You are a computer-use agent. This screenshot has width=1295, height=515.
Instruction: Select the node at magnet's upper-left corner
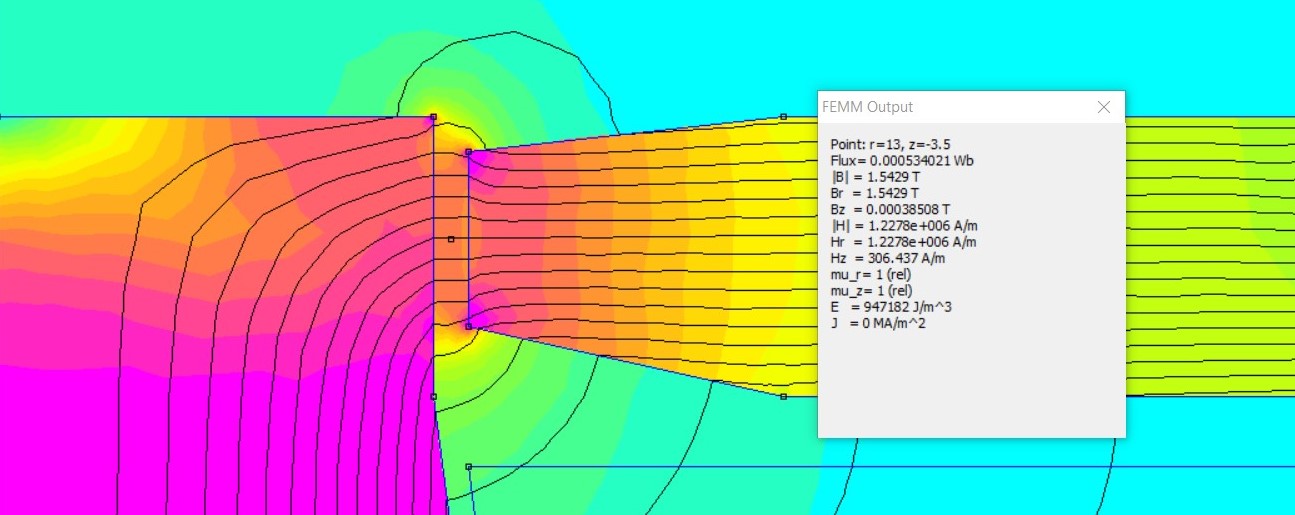468,152
